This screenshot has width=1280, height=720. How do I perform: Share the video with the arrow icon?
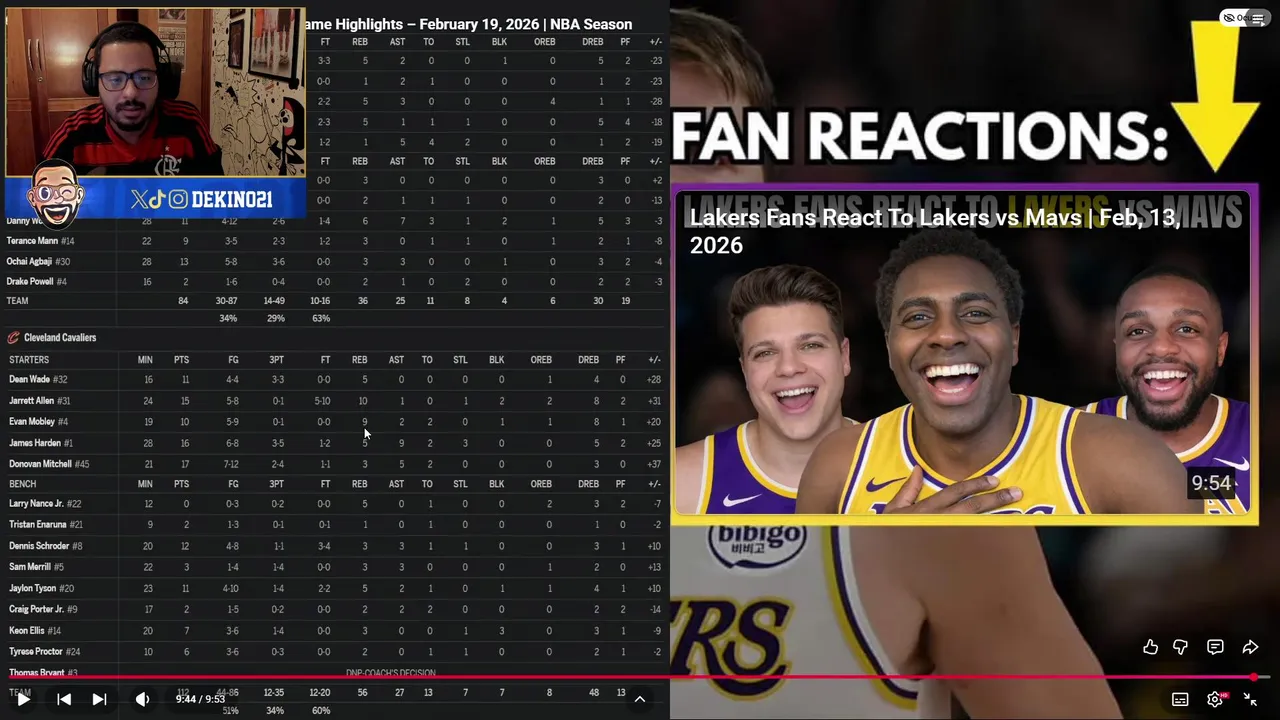1250,647
